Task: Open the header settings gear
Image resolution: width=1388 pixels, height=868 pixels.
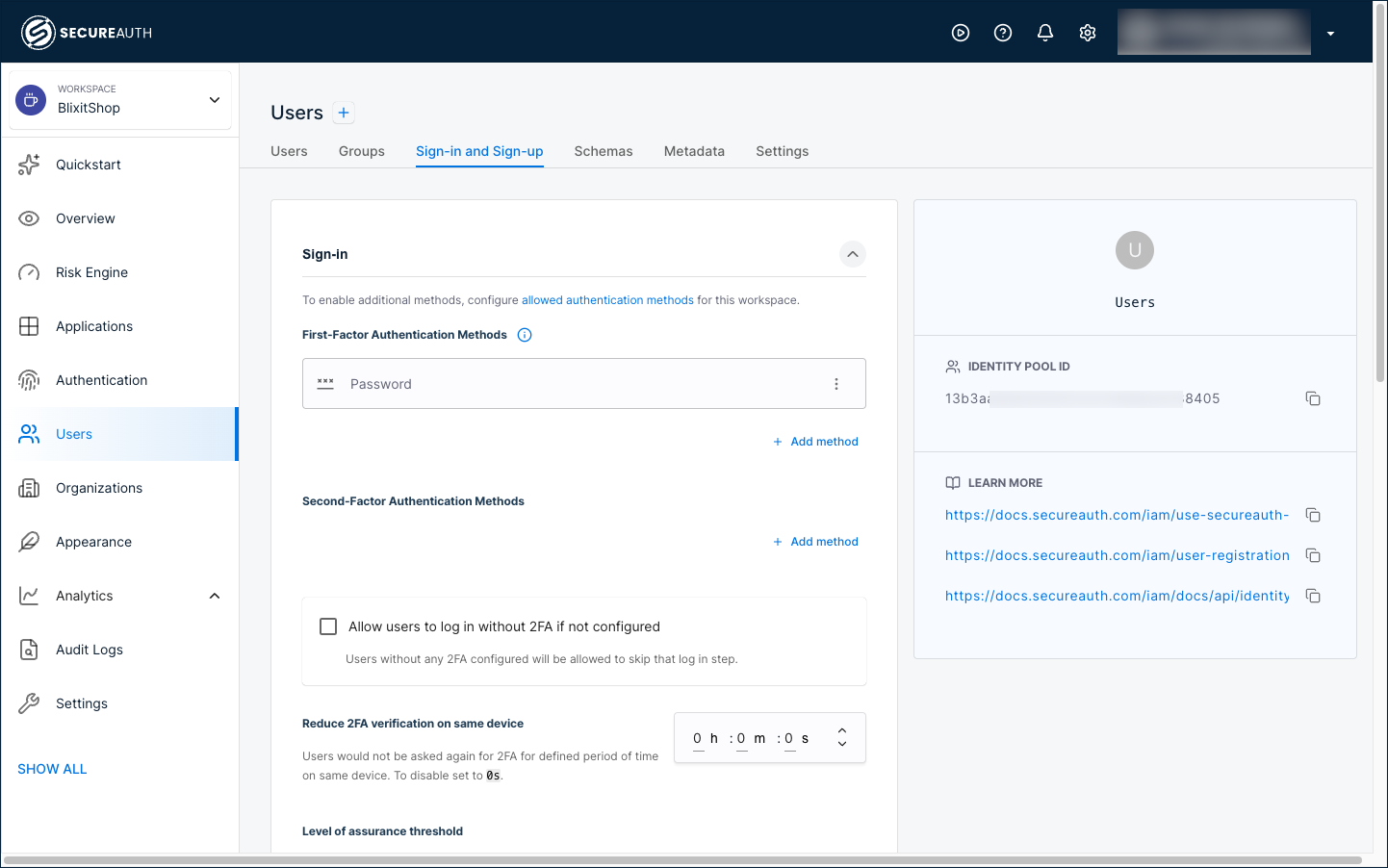Action: pos(1088,33)
